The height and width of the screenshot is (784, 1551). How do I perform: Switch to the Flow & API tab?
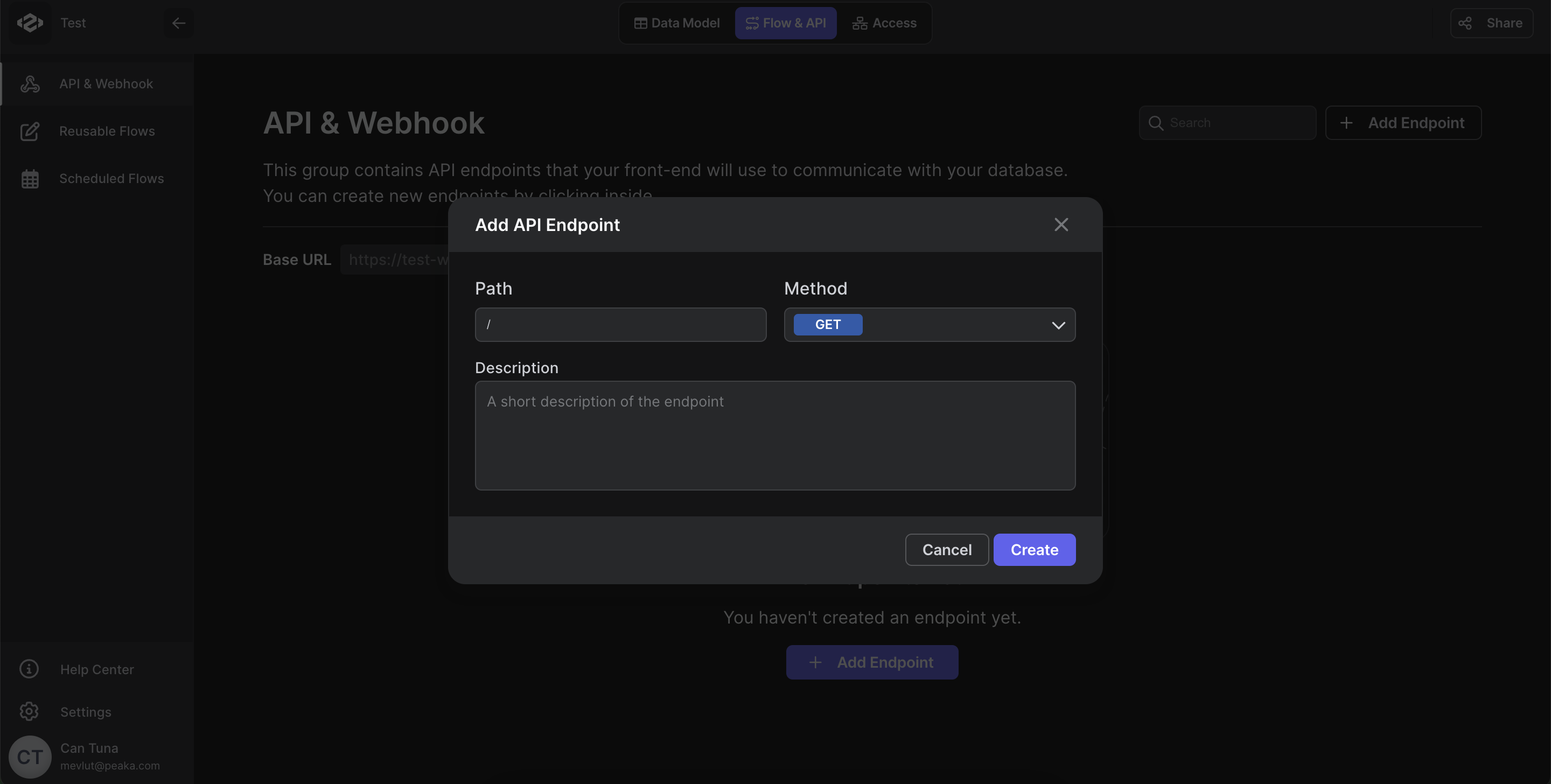[x=785, y=23]
